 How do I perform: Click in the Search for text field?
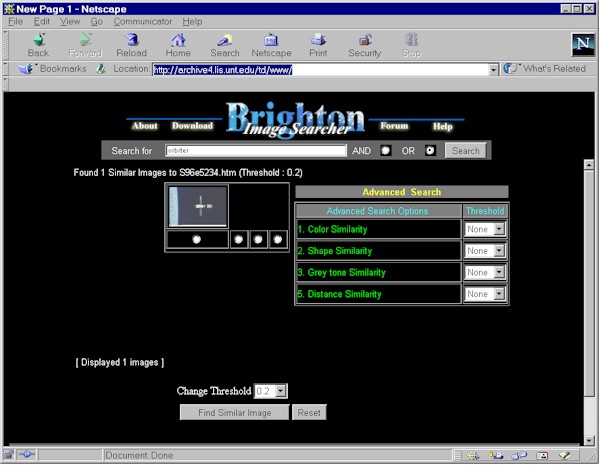pos(256,150)
